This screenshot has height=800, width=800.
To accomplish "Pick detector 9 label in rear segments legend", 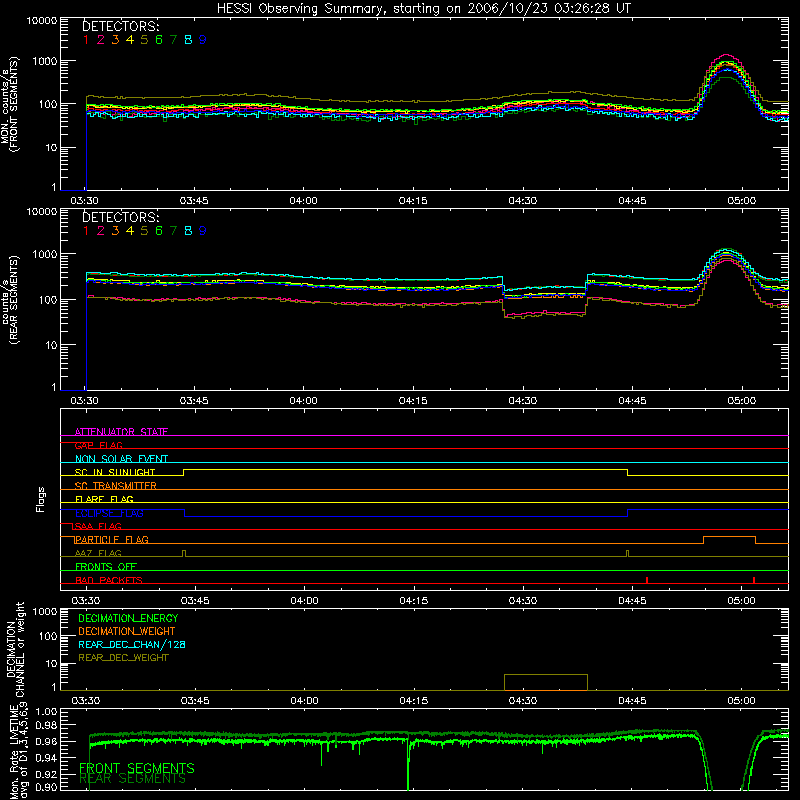I will [x=203, y=231].
